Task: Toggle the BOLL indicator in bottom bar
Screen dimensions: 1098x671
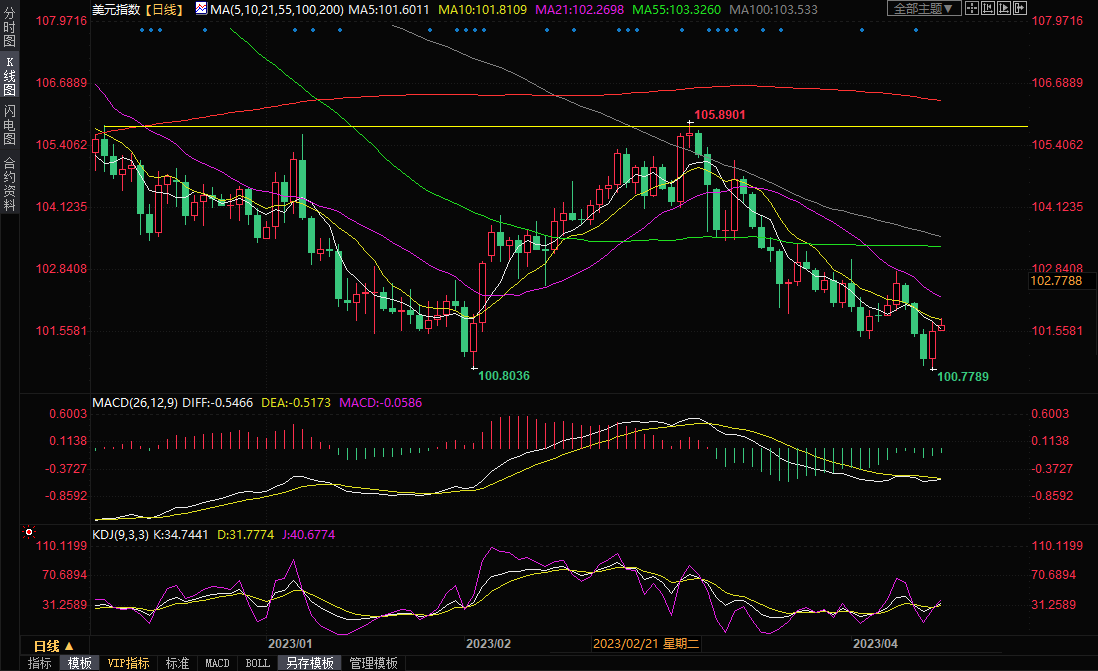Action: 257,663
